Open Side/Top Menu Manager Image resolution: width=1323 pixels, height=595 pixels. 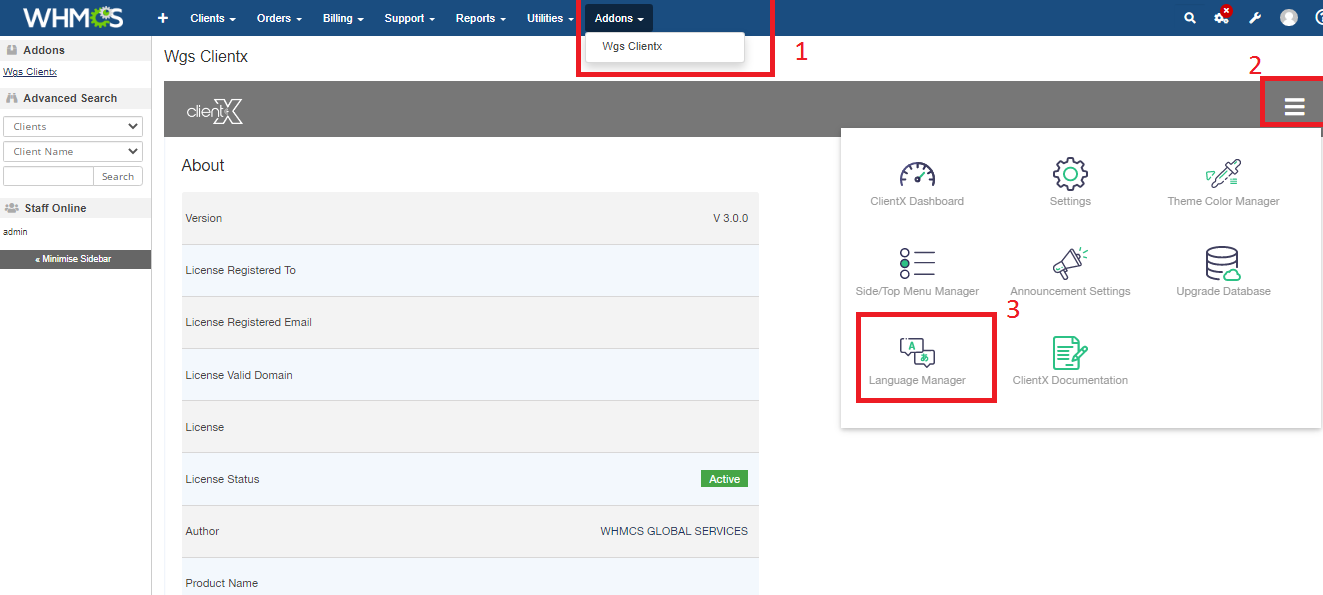point(917,265)
